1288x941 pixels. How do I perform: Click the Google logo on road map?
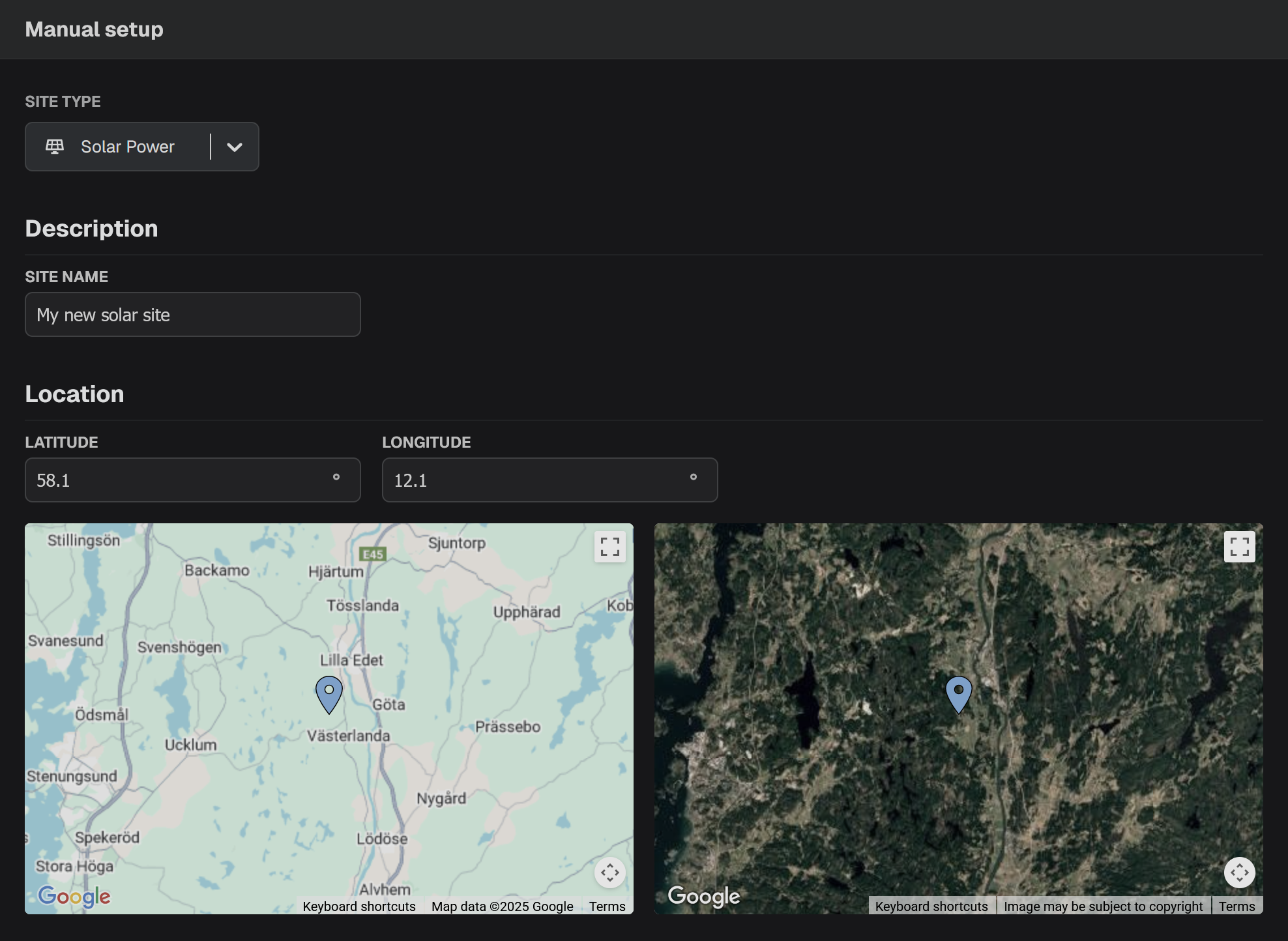pos(74,897)
